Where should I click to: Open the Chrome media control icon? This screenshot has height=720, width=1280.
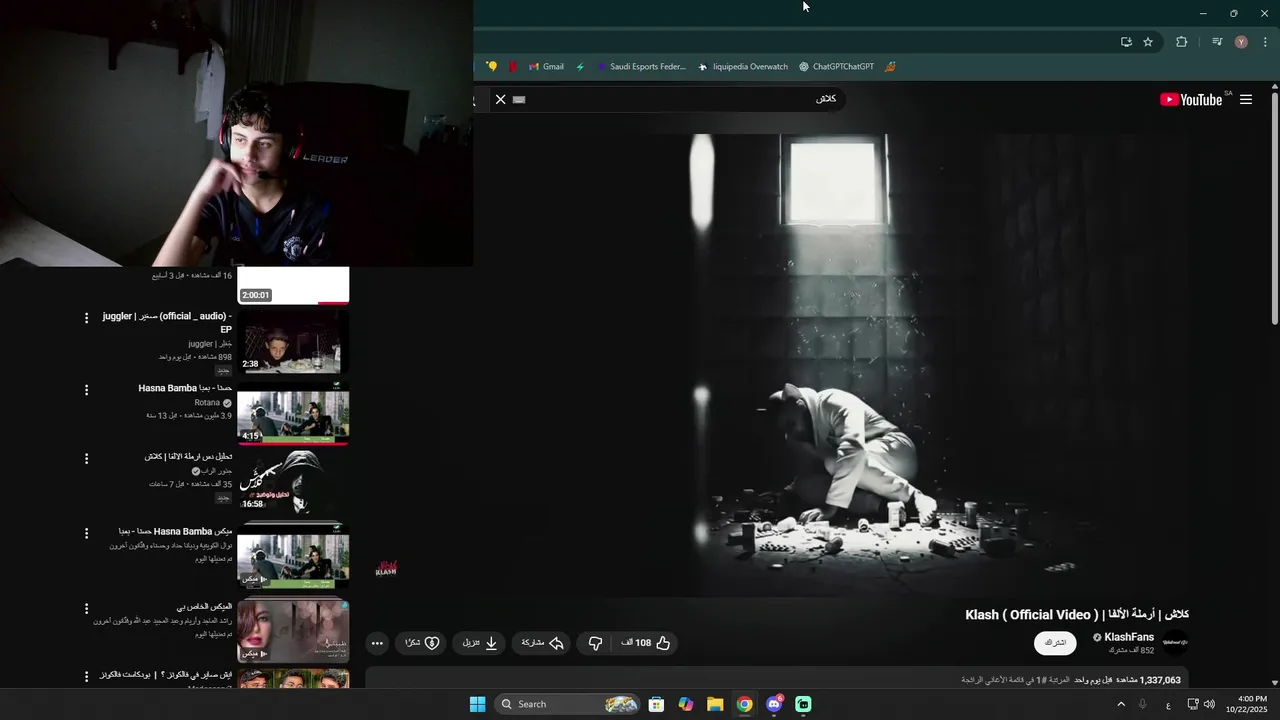click(1217, 42)
